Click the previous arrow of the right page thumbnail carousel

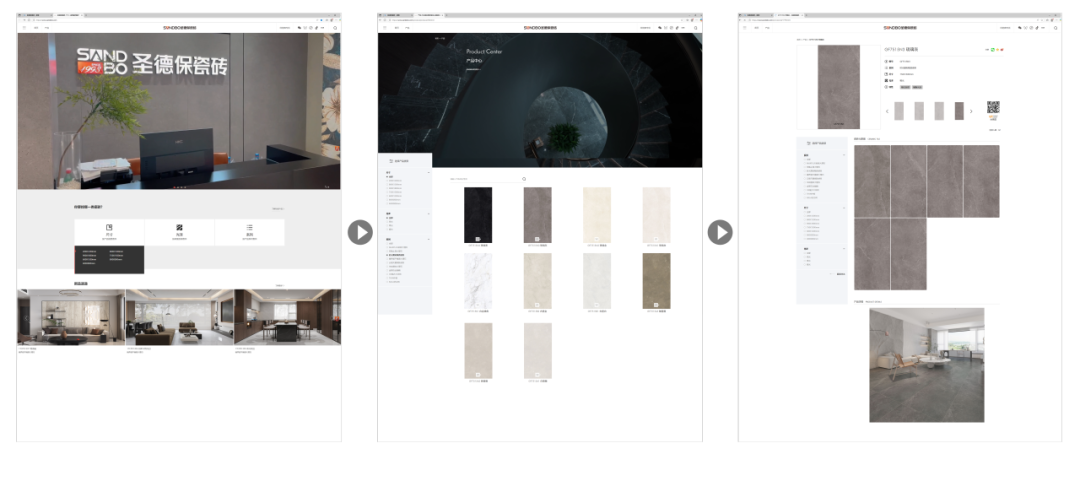point(887,111)
